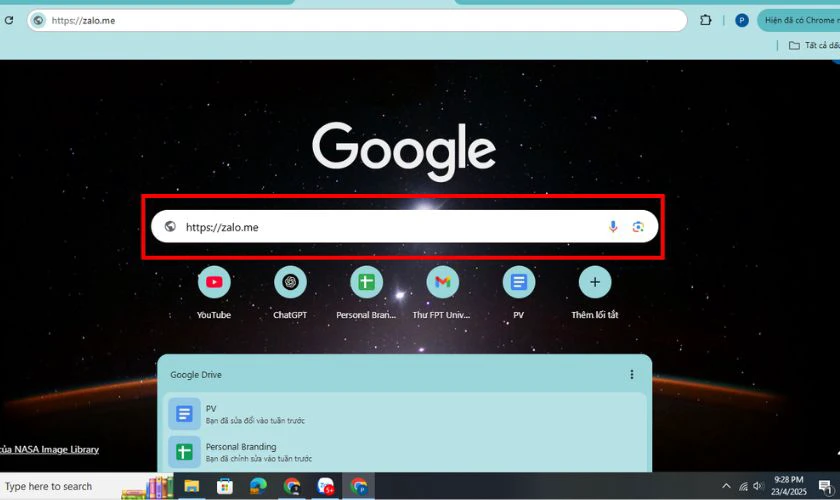Click the site info icon in address bar
The width and height of the screenshot is (840, 500).
[x=38, y=20]
